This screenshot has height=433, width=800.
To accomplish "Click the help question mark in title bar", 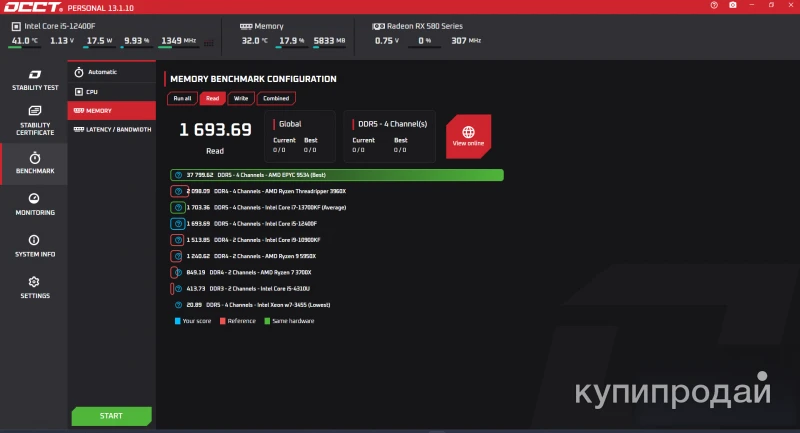I will click(713, 6).
